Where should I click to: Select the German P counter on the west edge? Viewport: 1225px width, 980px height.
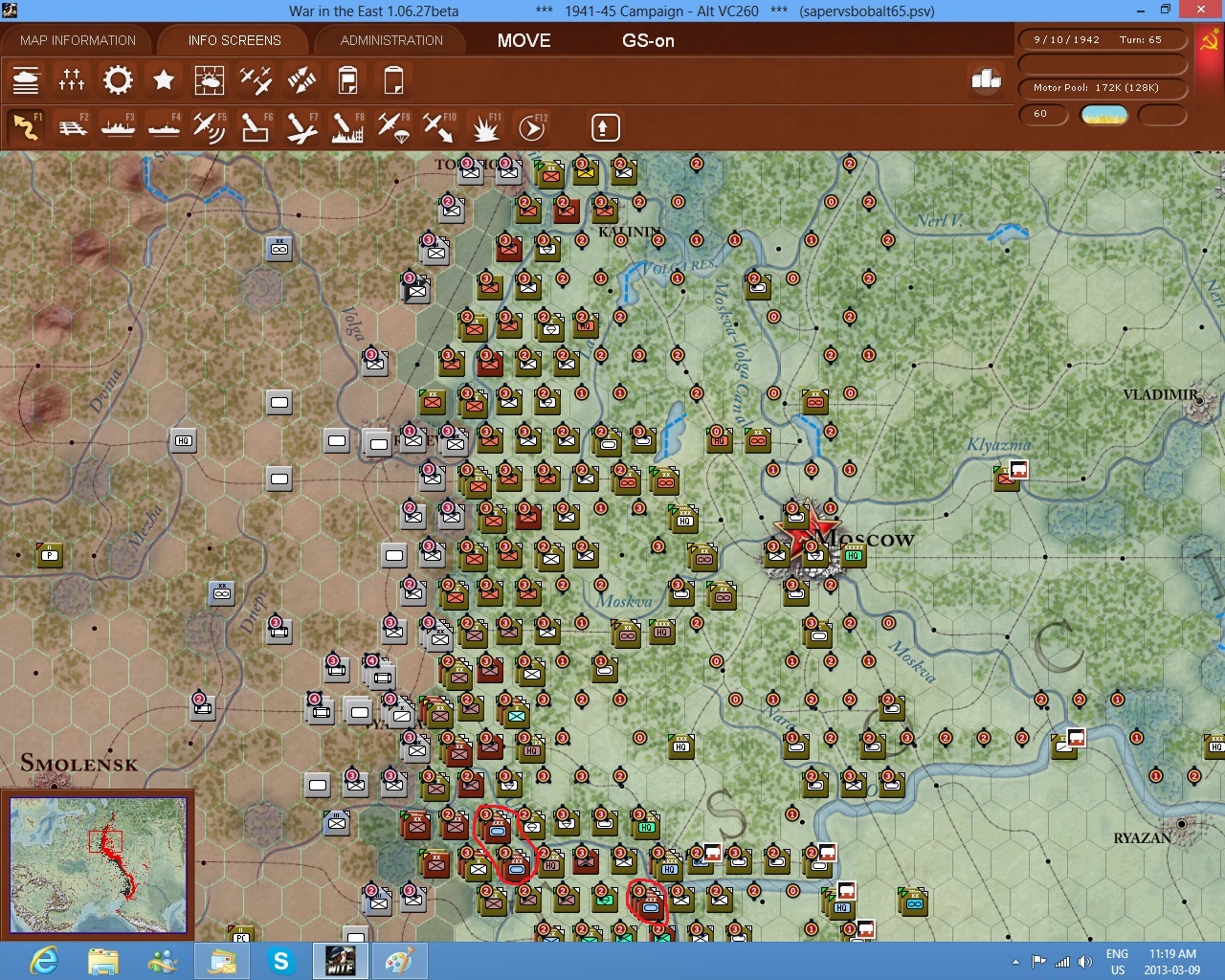pos(49,554)
